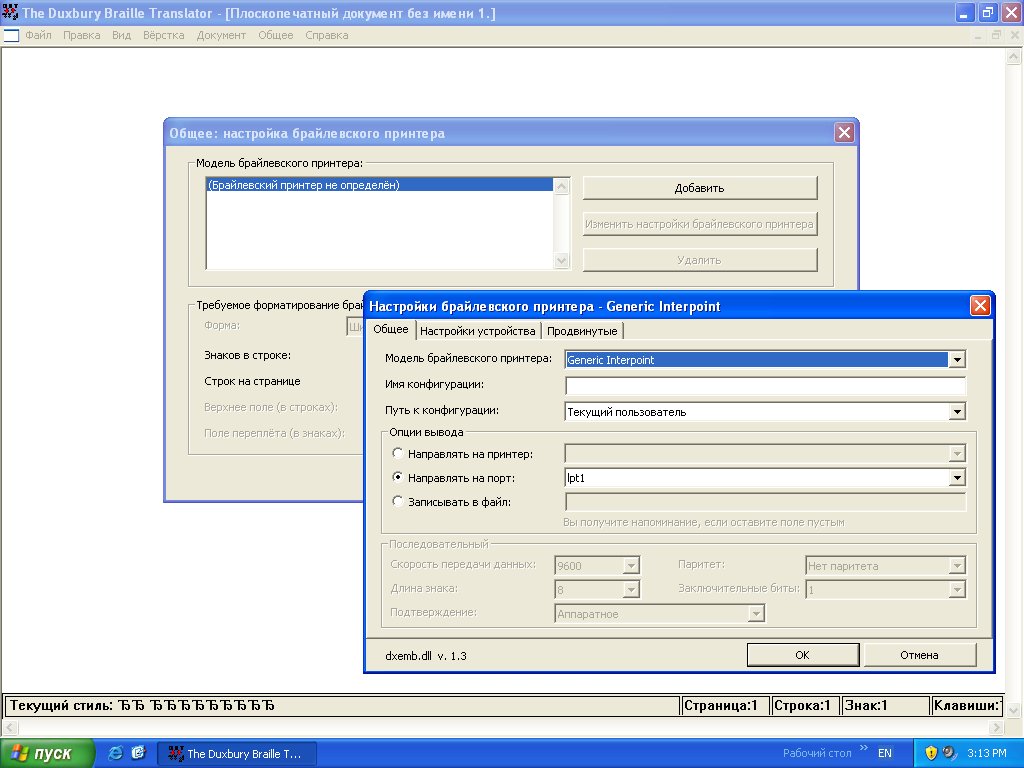Expand the port lpt1 dropdown arrow
Image resolution: width=1024 pixels, height=768 pixels.
tap(957, 478)
